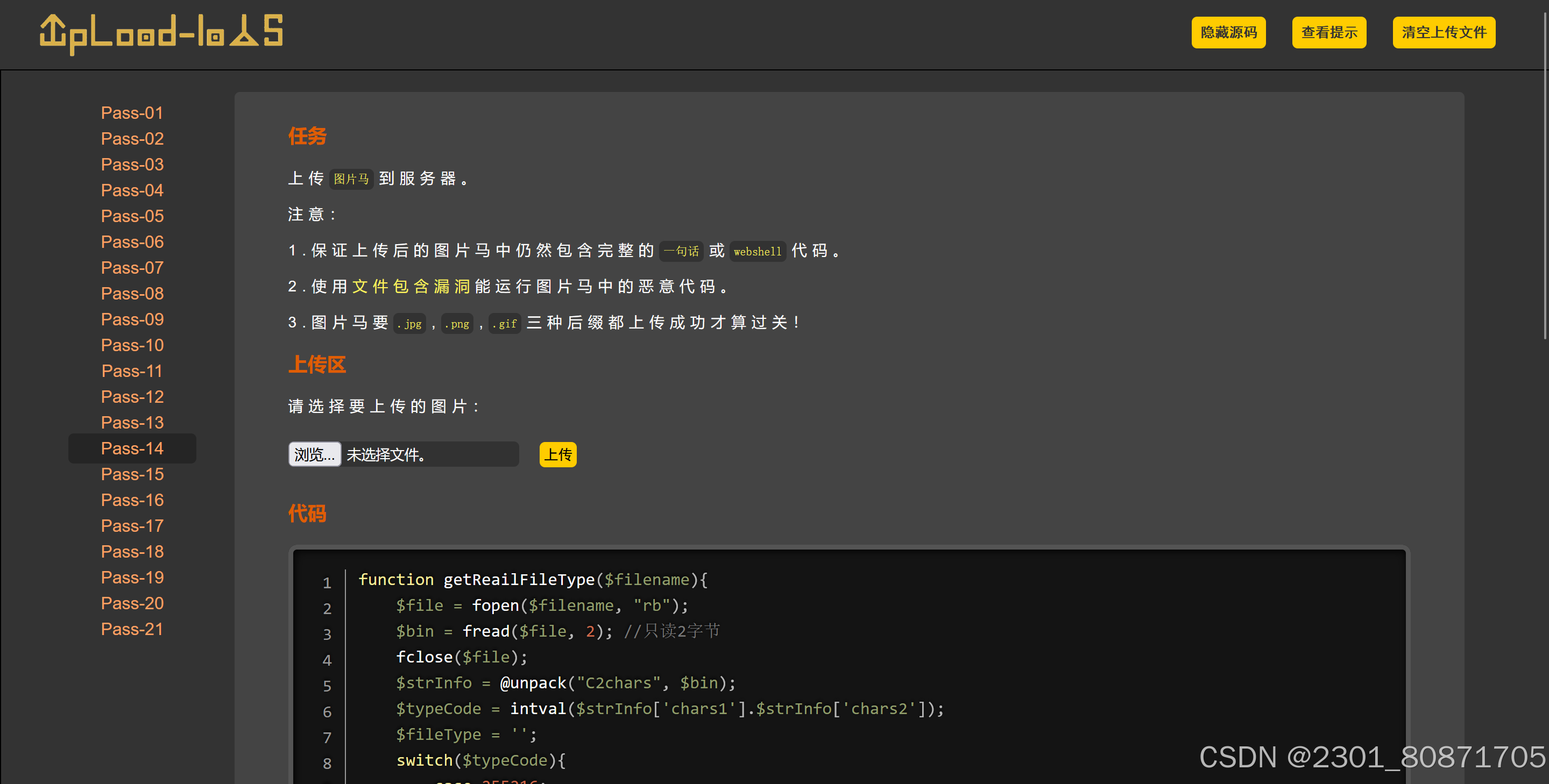The width and height of the screenshot is (1549, 784).
Task: Go to Pass-21 level
Action: (x=132, y=630)
